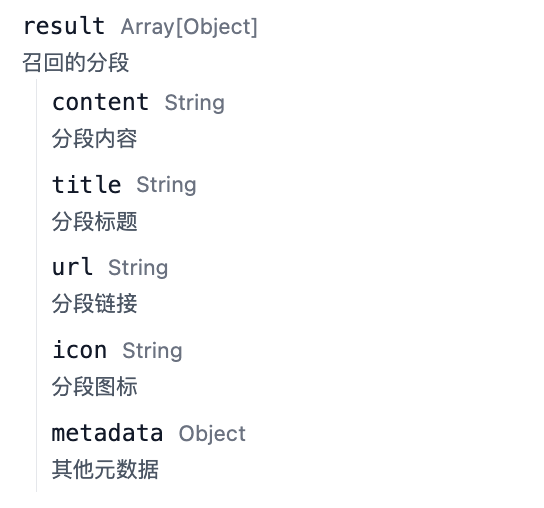Select the String type next to url
This screenshot has width=544, height=508.
pos(138,268)
